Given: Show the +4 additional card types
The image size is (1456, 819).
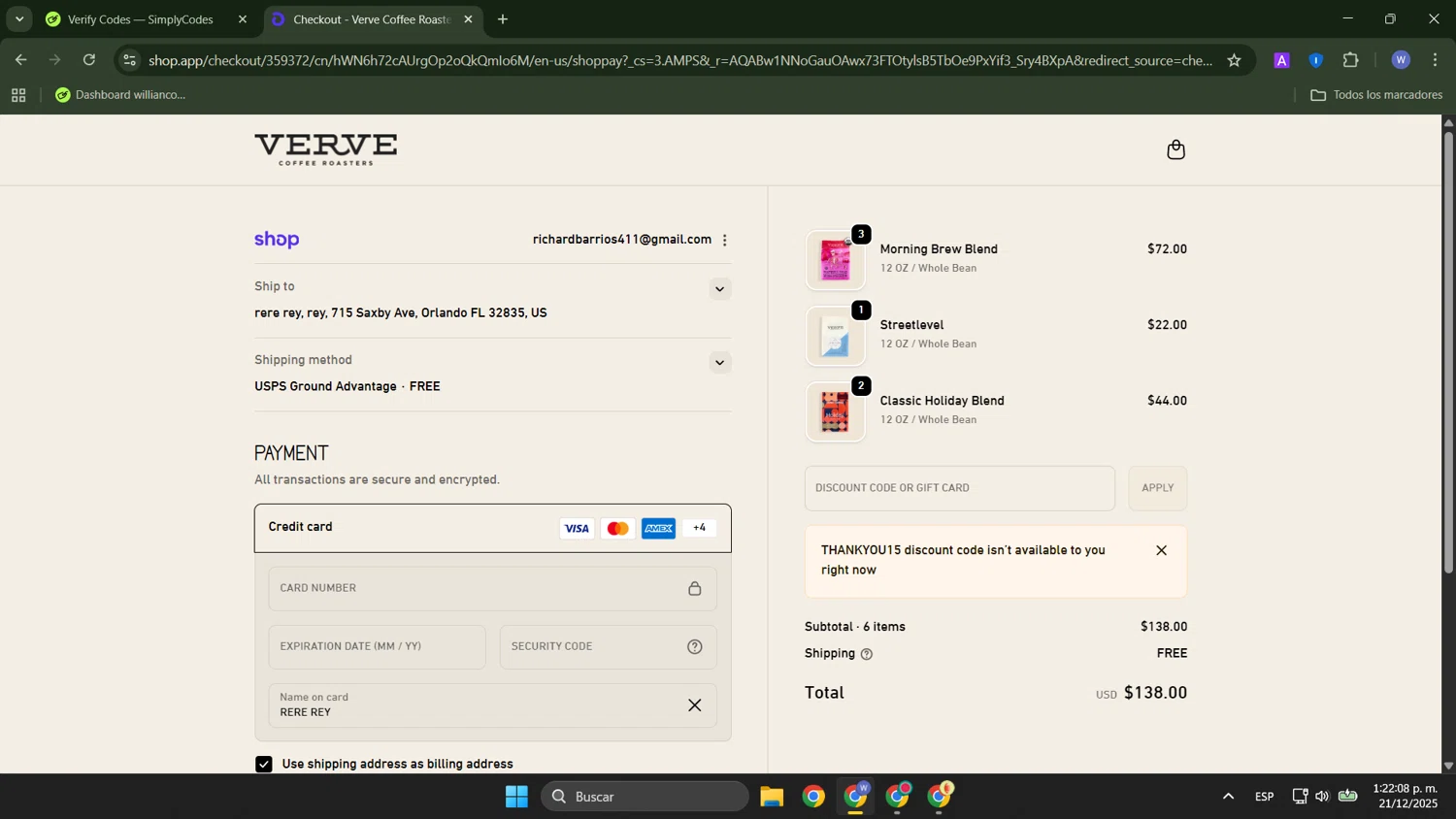Looking at the screenshot, I should (x=699, y=528).
